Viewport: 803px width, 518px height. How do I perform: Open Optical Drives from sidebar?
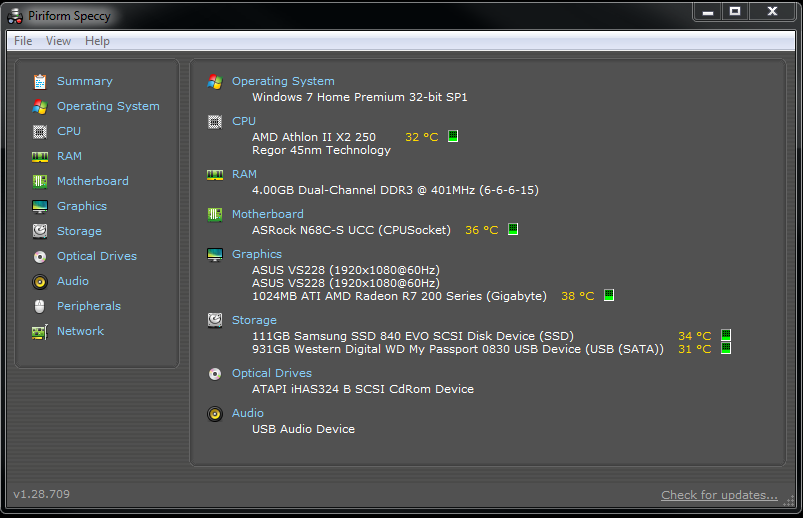pyautogui.click(x=97, y=256)
